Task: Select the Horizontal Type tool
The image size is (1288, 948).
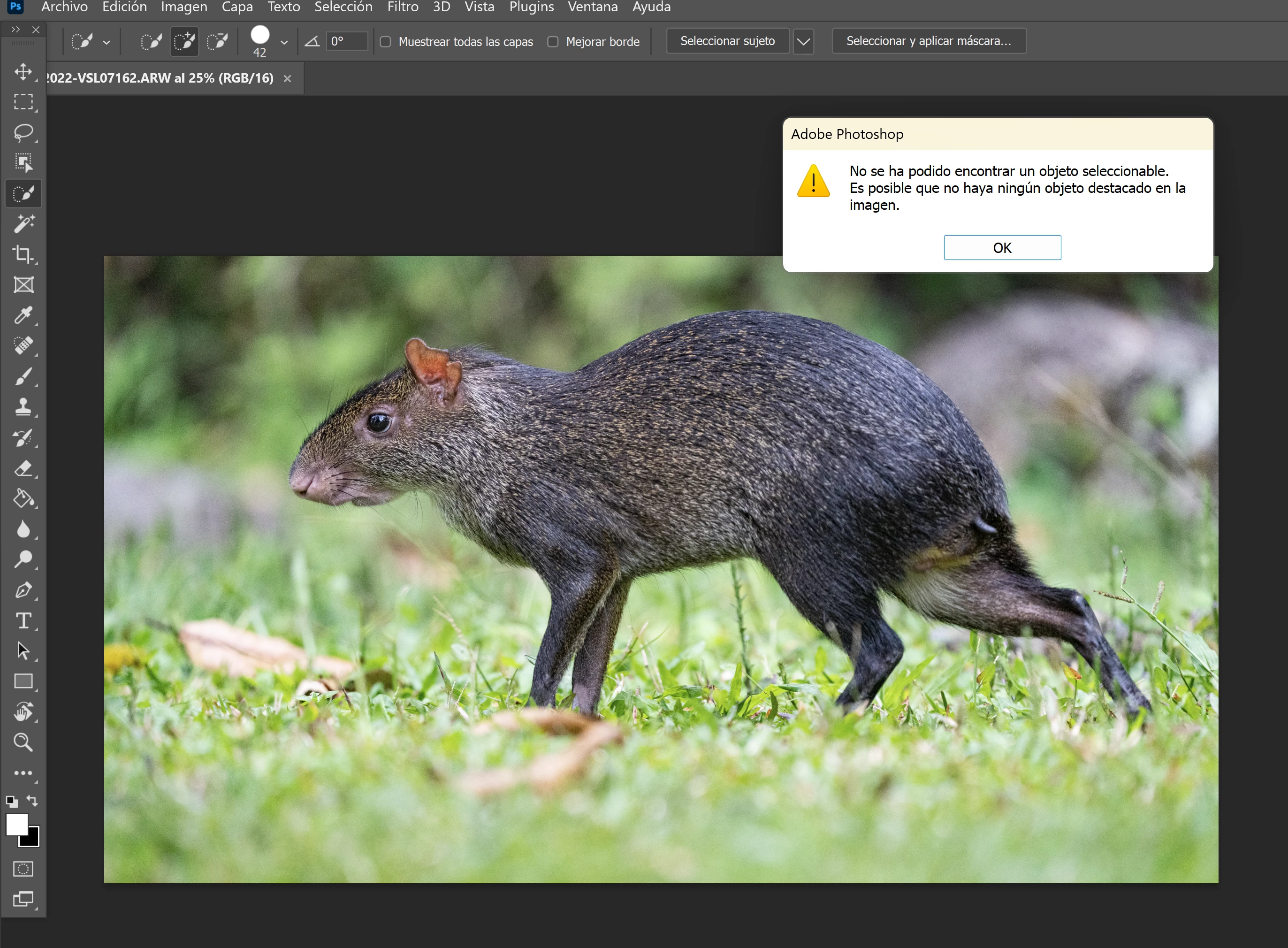Action: (23, 621)
